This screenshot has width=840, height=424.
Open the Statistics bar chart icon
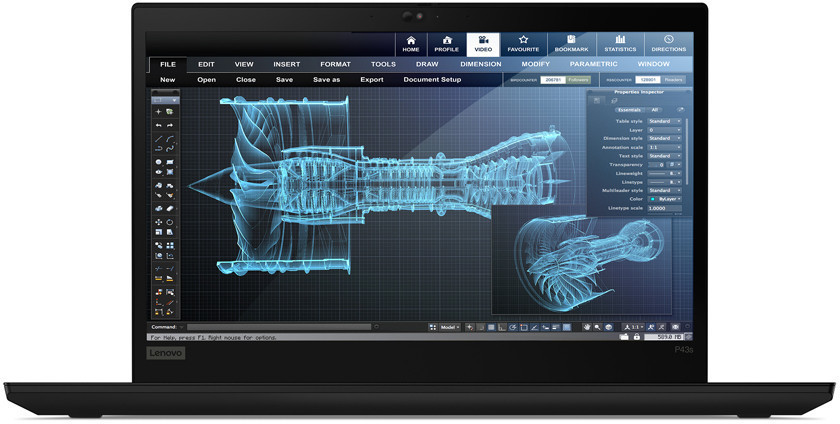tap(620, 39)
